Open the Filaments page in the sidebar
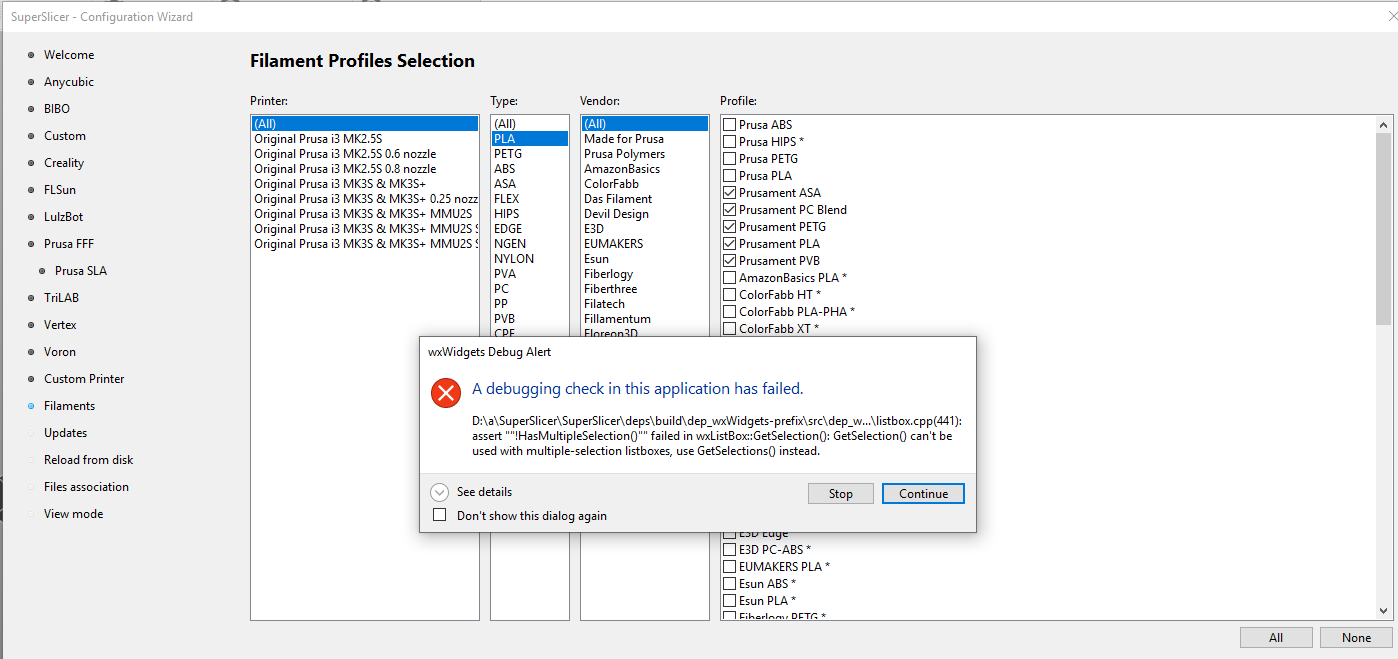Image resolution: width=1398 pixels, height=659 pixels. (x=66, y=405)
